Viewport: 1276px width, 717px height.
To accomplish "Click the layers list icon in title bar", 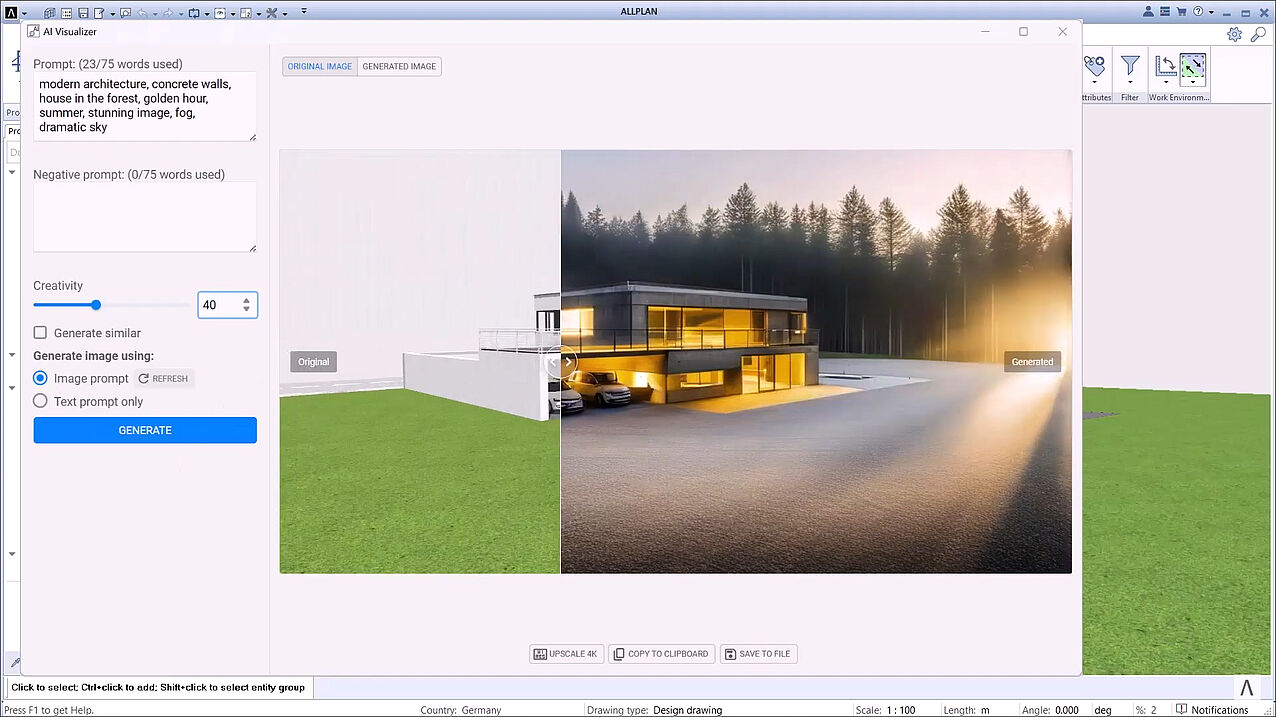I will (x=1164, y=12).
